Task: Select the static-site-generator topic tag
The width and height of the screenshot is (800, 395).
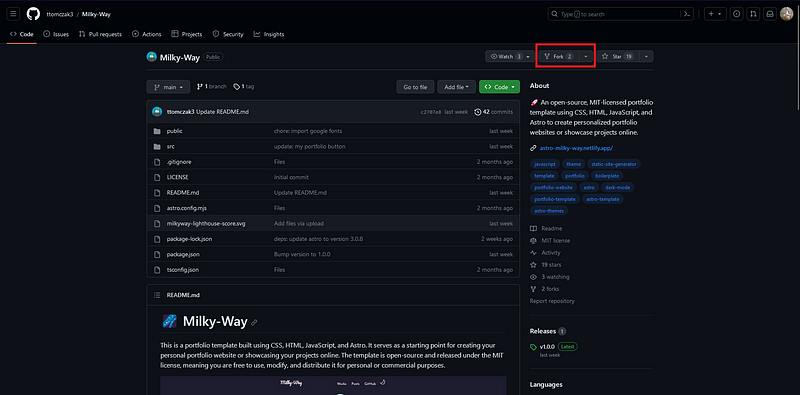Action: point(614,164)
